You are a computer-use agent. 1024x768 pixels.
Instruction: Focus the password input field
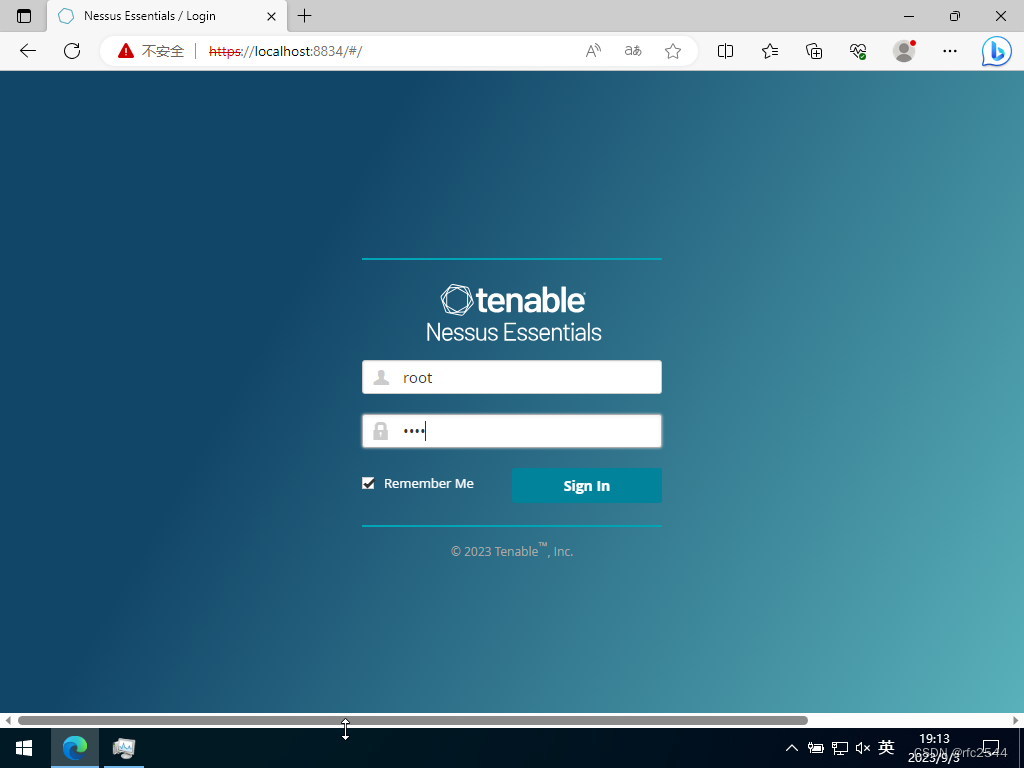511,431
